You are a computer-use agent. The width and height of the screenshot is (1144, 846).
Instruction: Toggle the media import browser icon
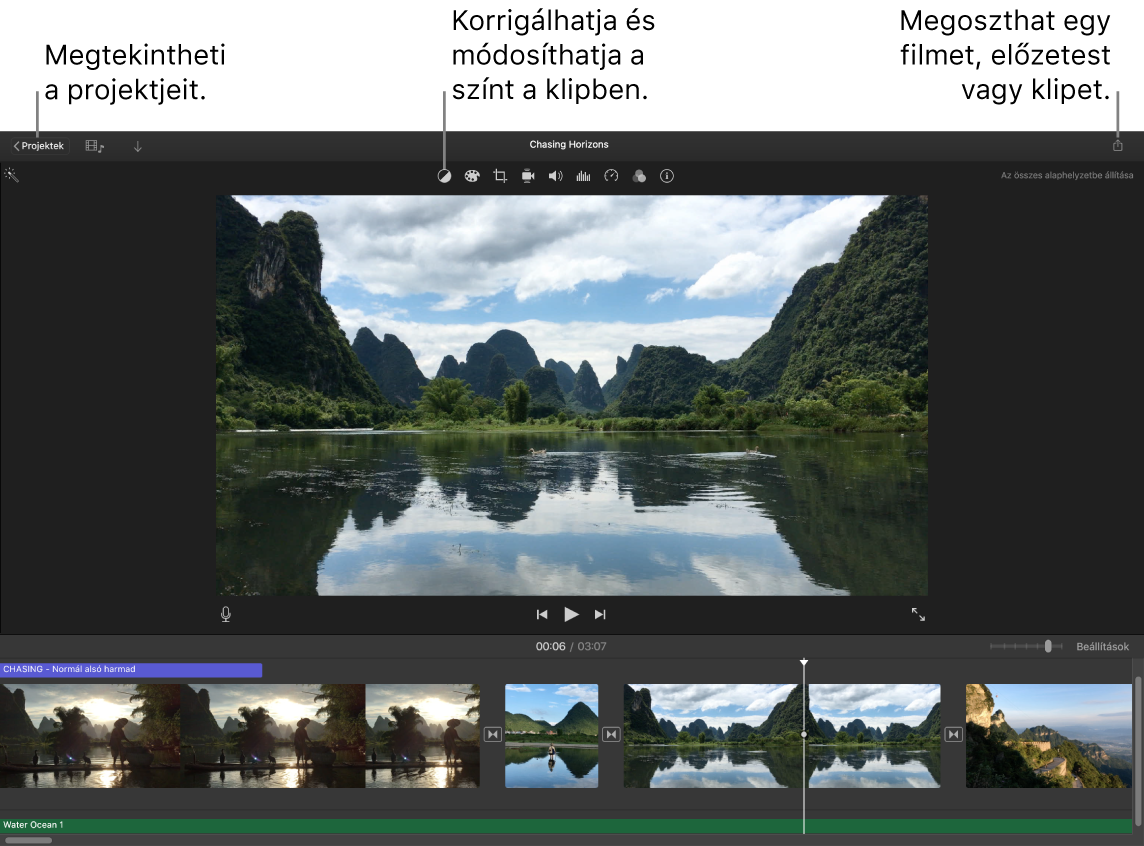pyautogui.click(x=92, y=145)
